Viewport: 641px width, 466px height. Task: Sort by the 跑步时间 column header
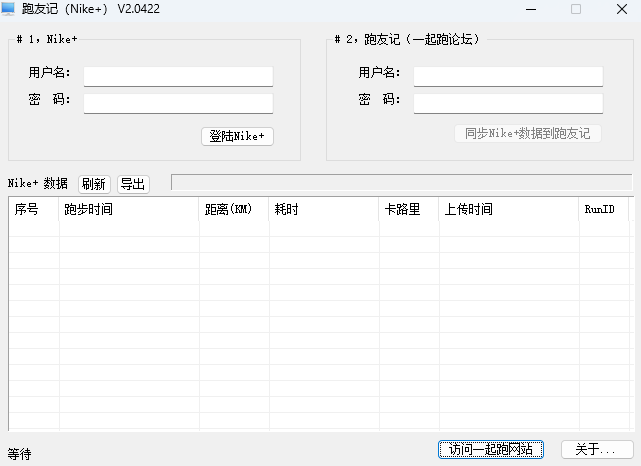[129, 209]
